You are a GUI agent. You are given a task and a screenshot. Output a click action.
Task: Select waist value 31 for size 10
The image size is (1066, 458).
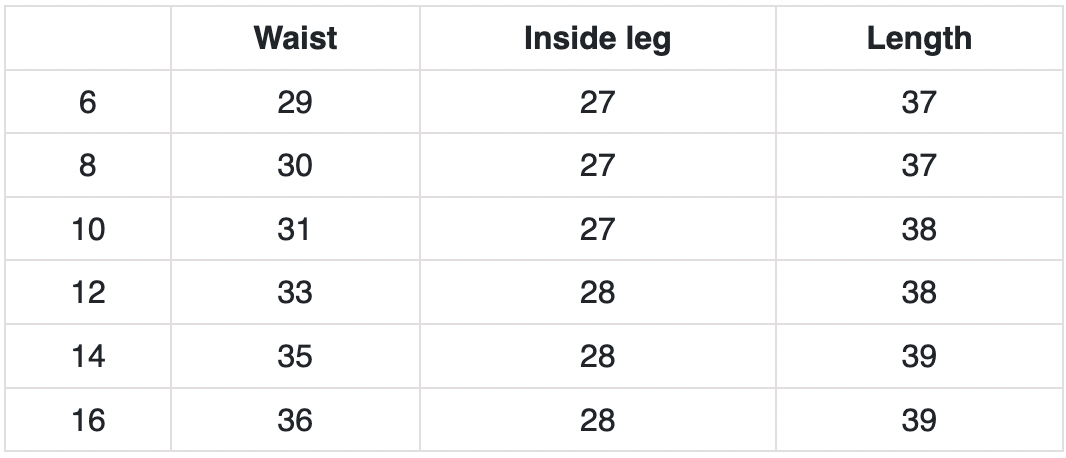coord(295,229)
